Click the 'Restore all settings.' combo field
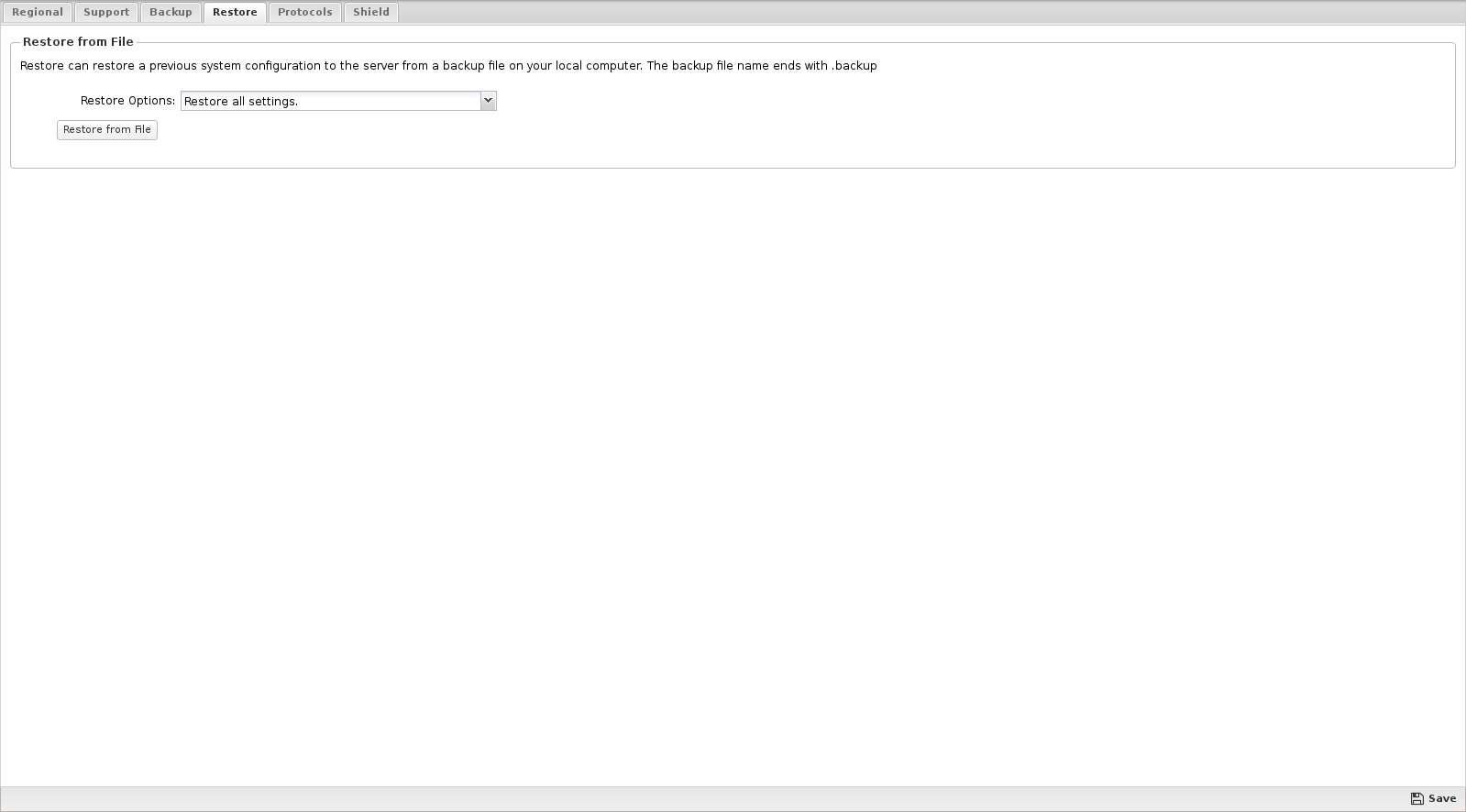Image resolution: width=1466 pixels, height=812 pixels. click(331, 101)
